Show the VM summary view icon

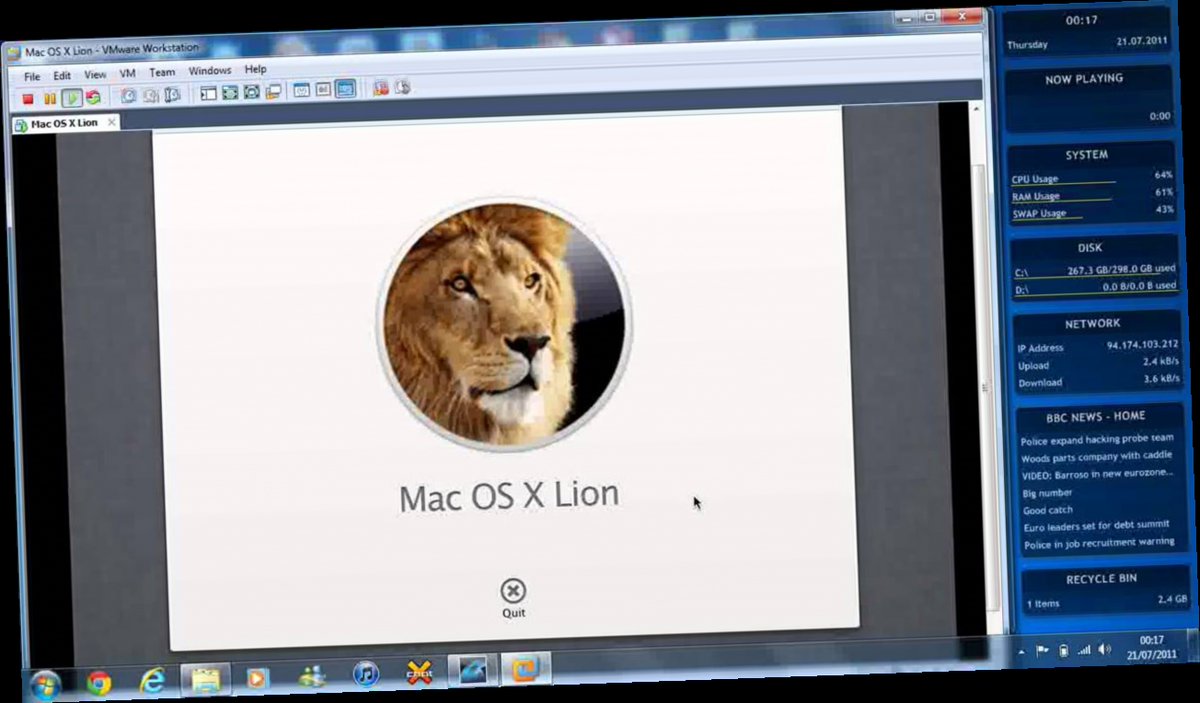coord(301,91)
